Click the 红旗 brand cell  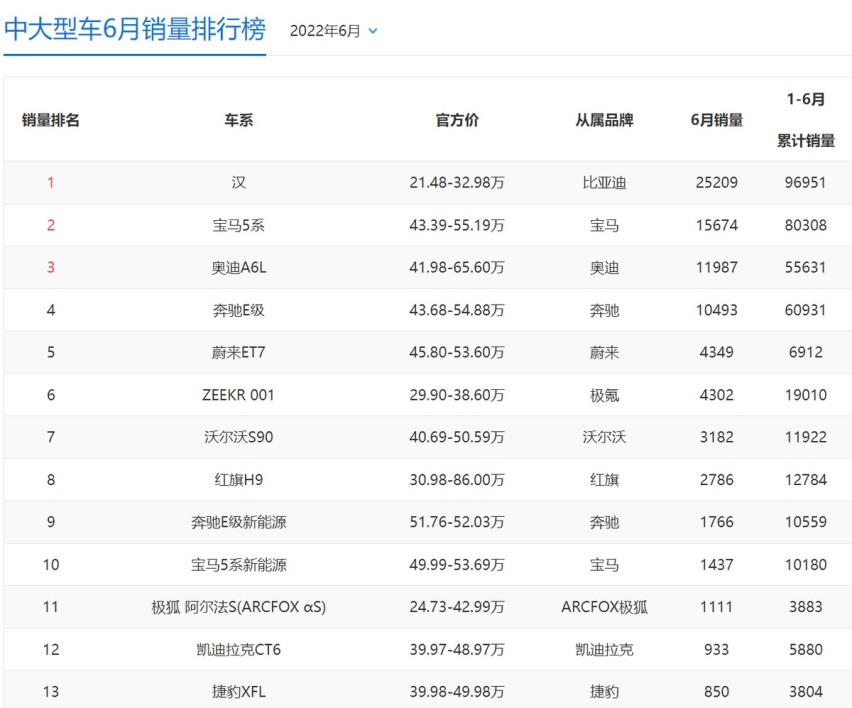click(604, 480)
